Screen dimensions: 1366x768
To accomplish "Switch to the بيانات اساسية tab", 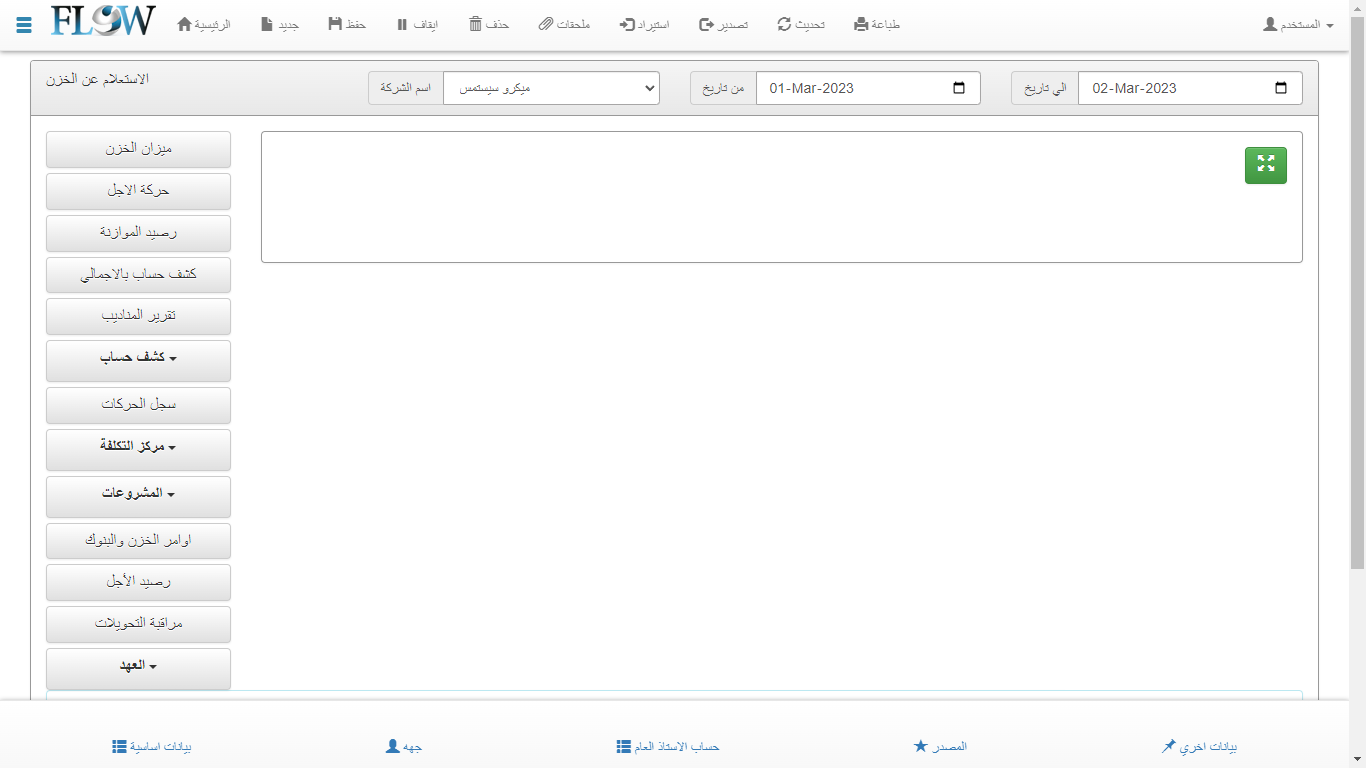I will (x=152, y=746).
